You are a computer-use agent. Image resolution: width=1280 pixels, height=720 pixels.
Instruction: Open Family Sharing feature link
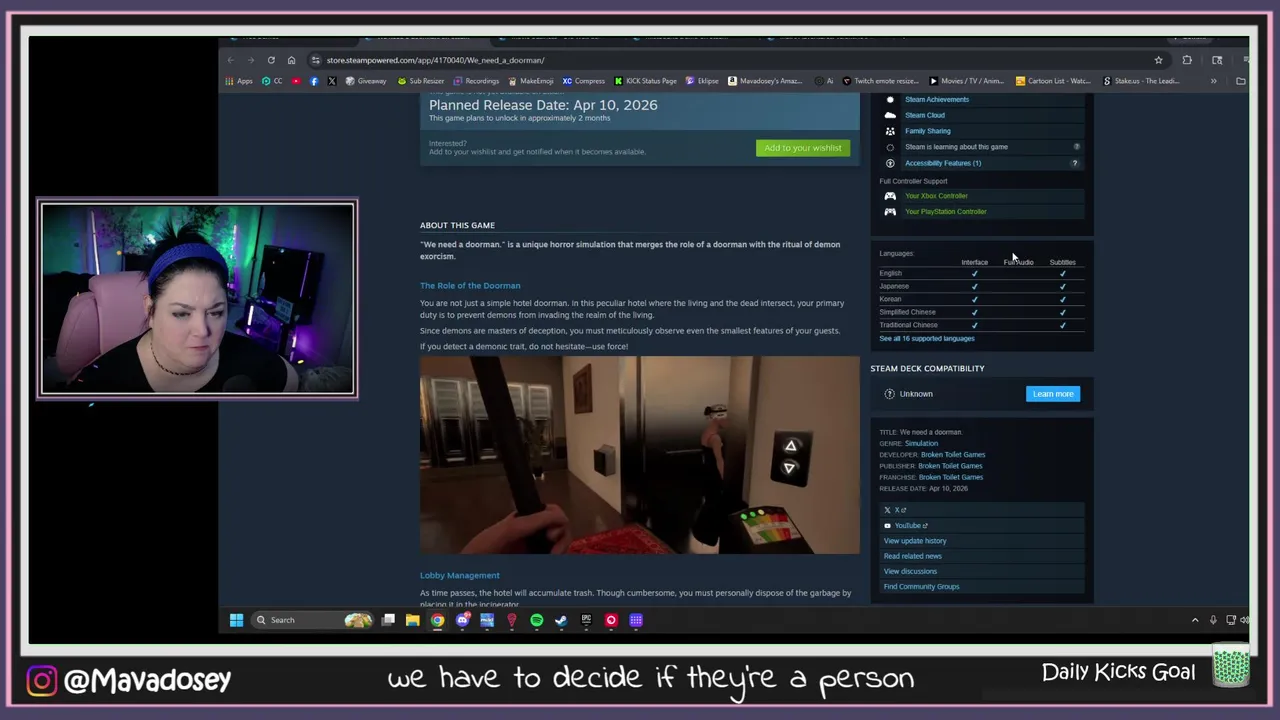point(928,131)
